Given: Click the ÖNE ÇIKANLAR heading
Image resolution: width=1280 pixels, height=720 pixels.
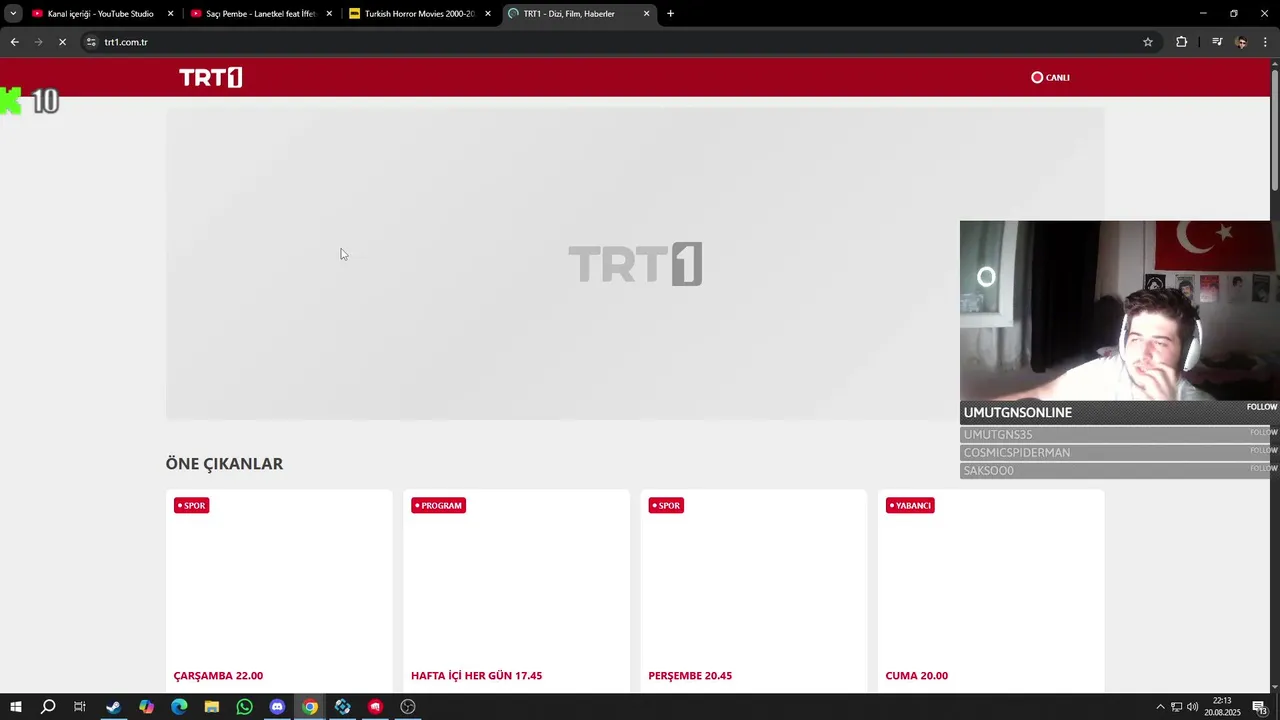Looking at the screenshot, I should (224, 464).
